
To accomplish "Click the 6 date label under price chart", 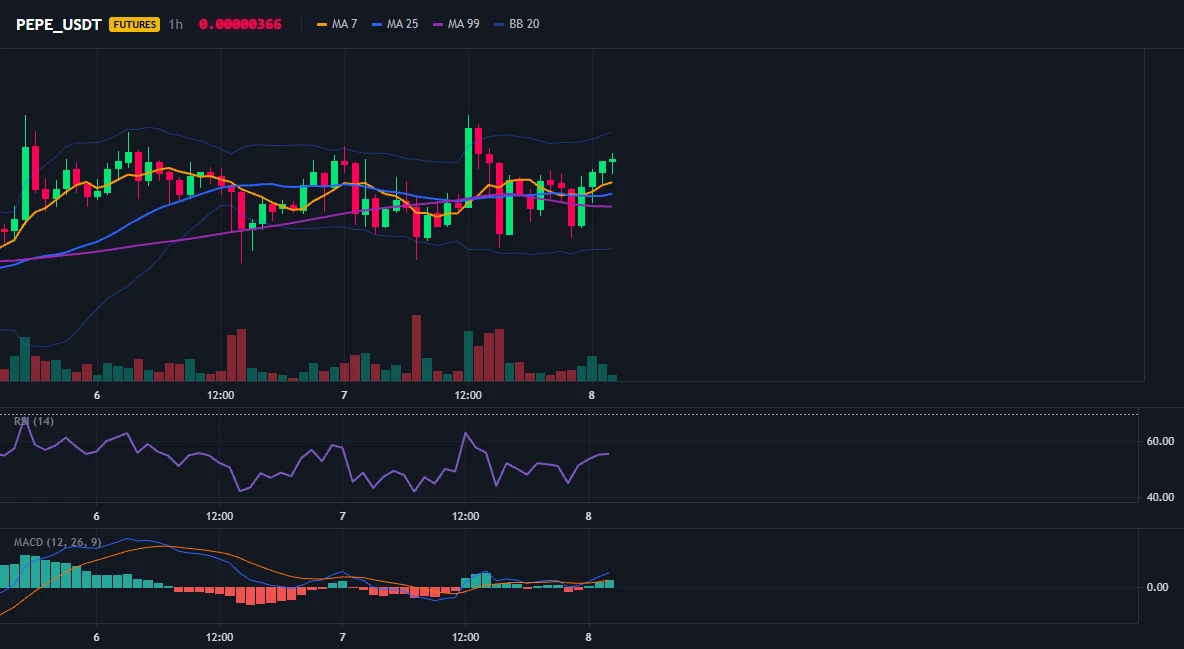I will (97, 395).
